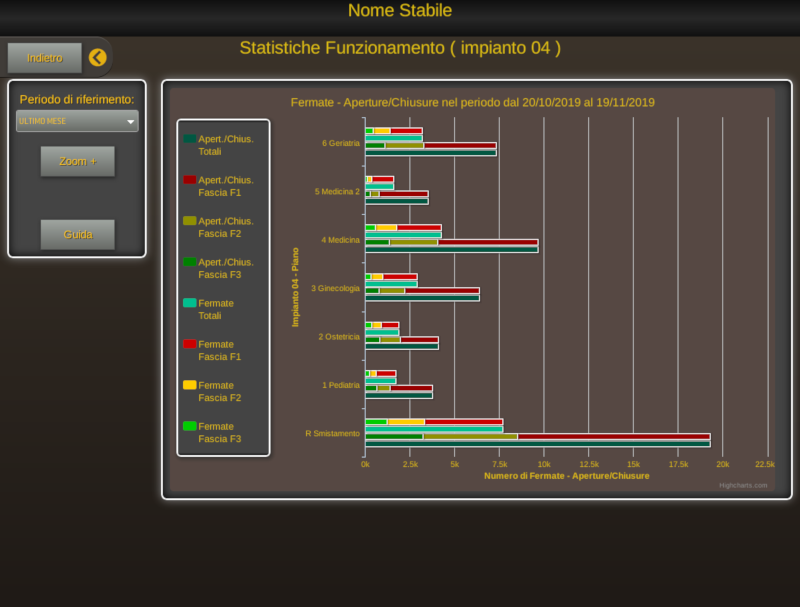Toggle Fermate Fascia F1 legend series
800x607 pixels.
(212, 350)
